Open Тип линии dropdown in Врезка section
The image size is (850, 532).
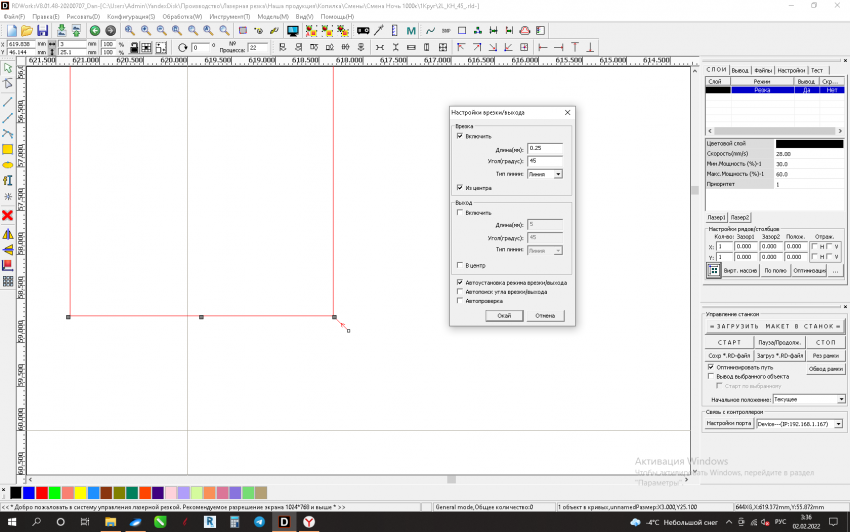558,174
